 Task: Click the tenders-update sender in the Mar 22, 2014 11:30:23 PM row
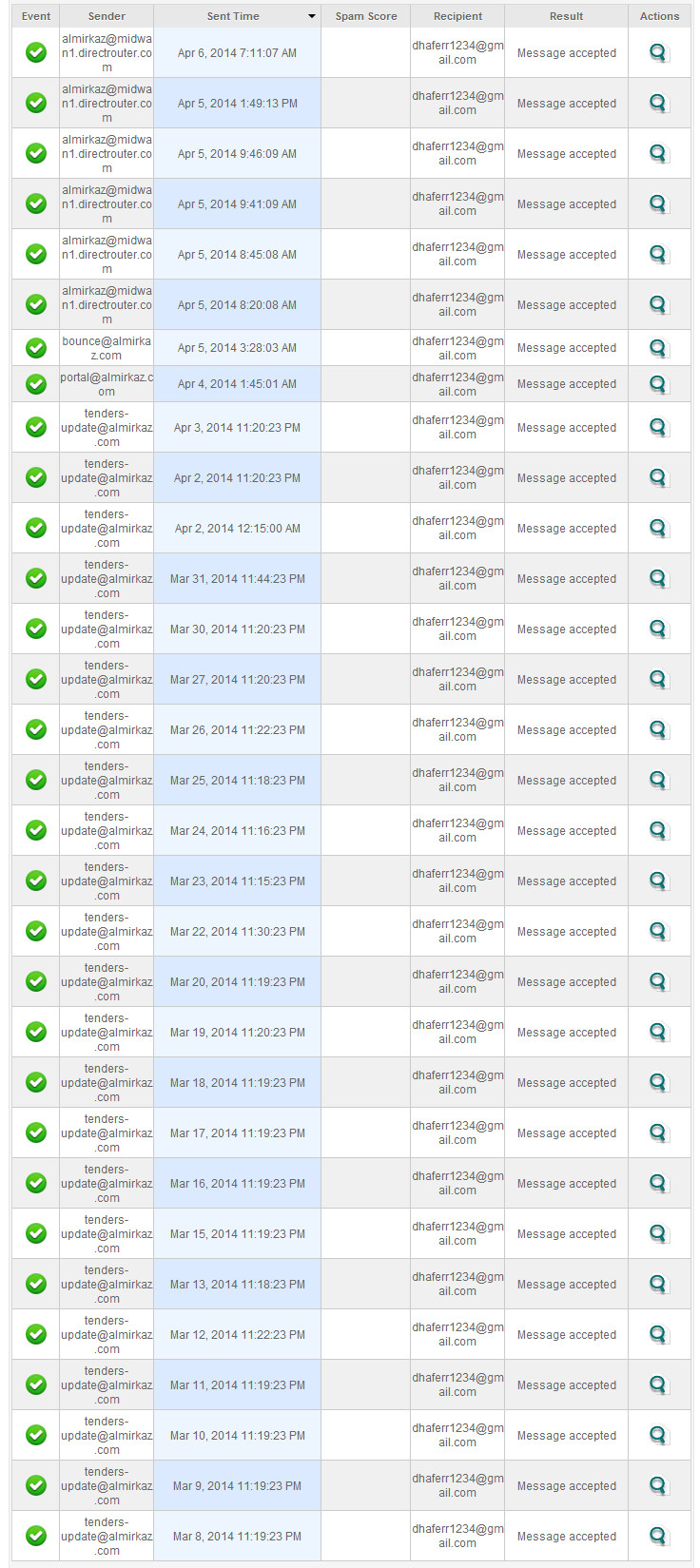(107, 932)
